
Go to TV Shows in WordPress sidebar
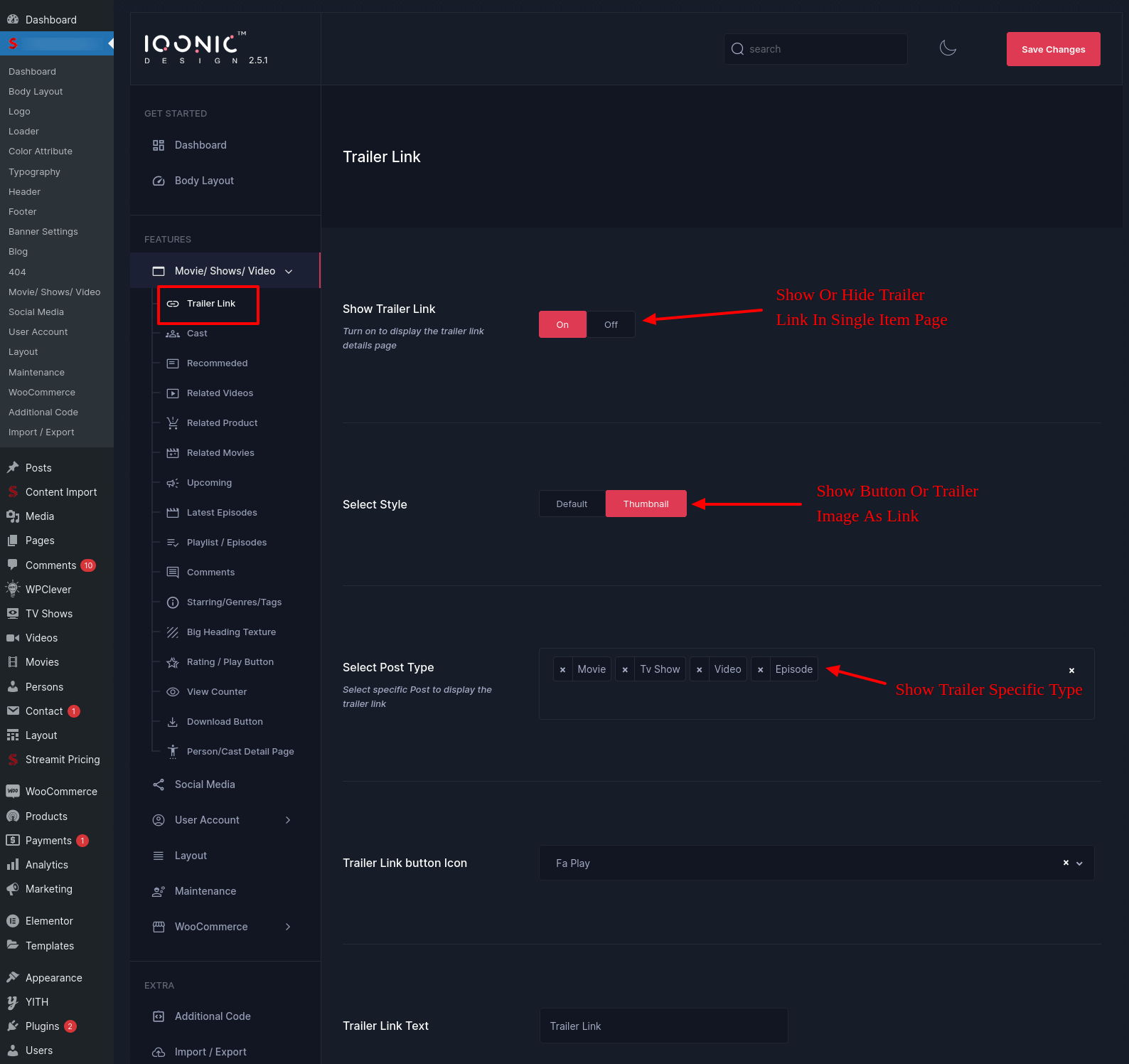coord(49,614)
